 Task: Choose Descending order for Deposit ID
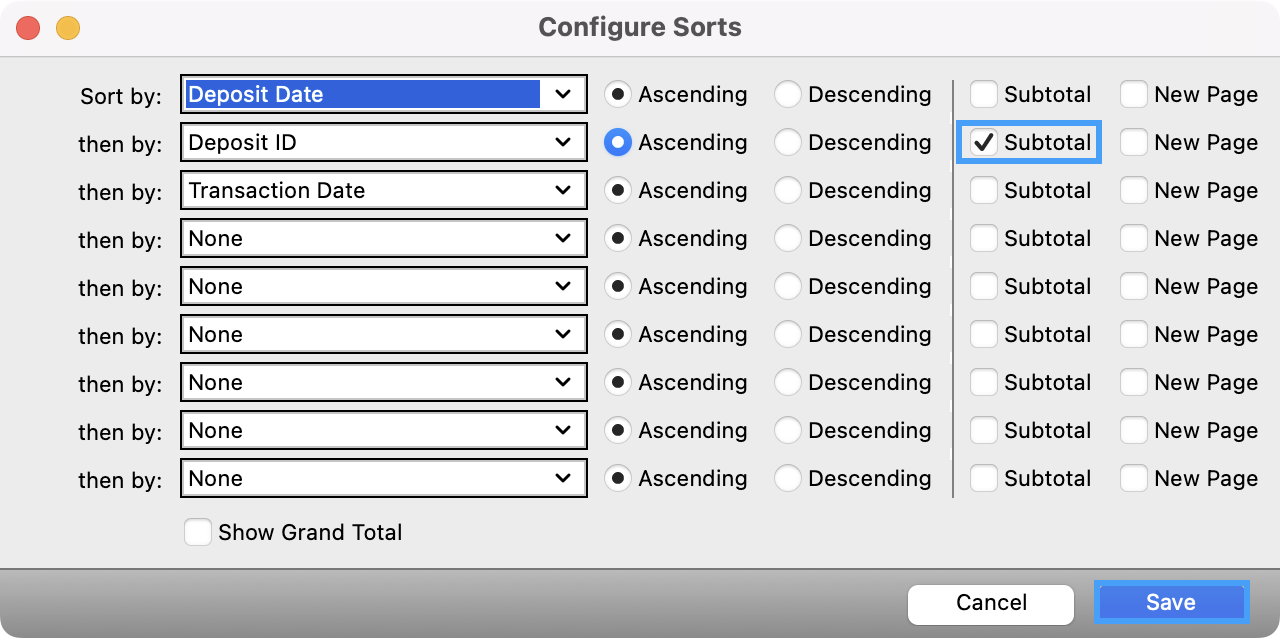point(786,142)
